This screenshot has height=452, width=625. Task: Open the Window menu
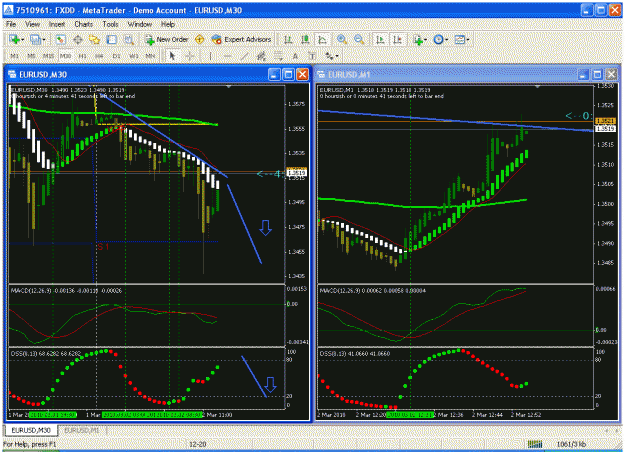click(x=140, y=24)
